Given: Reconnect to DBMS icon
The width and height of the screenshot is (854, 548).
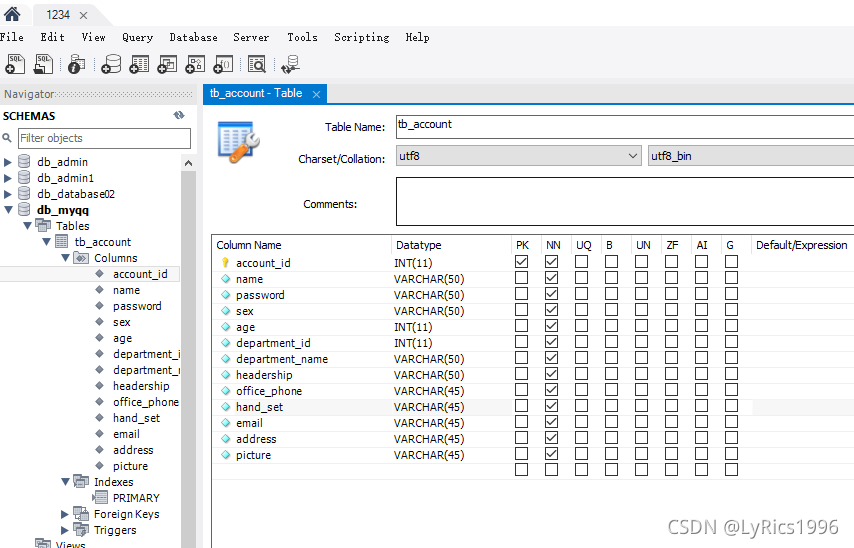Looking at the screenshot, I should [290, 64].
